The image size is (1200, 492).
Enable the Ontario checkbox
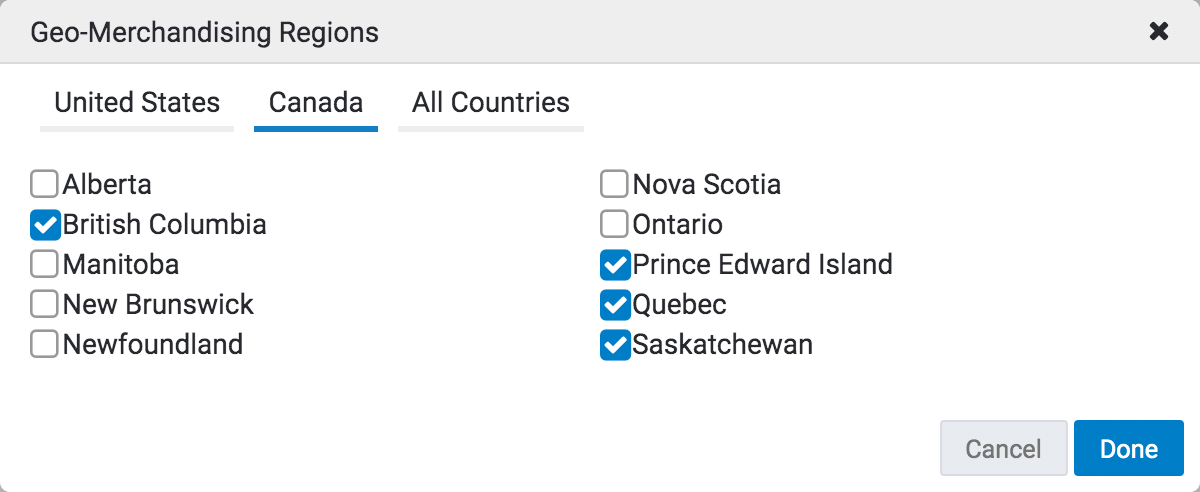pyautogui.click(x=614, y=224)
